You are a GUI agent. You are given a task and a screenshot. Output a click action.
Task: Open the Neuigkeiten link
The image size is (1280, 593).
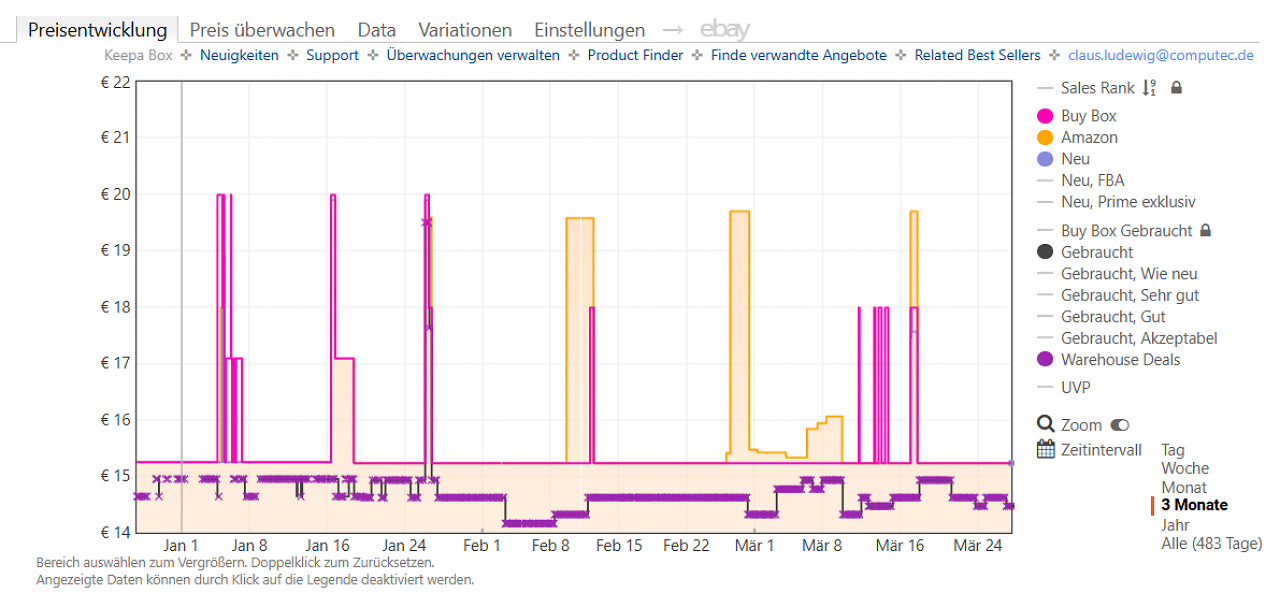point(239,56)
